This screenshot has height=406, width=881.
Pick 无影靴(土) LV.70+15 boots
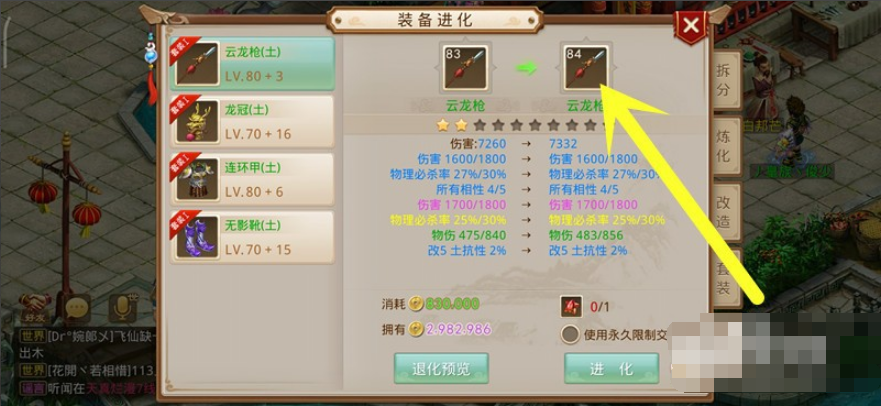[x=253, y=238]
